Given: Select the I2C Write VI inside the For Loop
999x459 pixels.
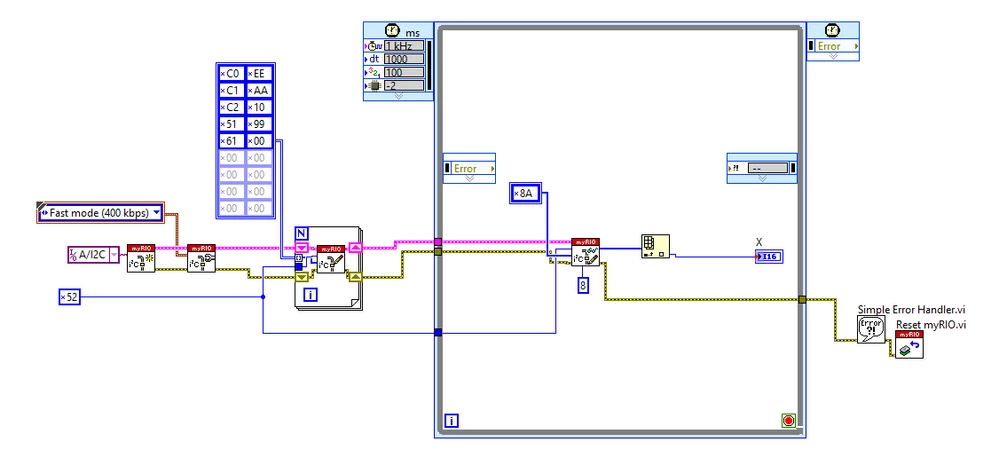Looking at the screenshot, I should click(331, 258).
